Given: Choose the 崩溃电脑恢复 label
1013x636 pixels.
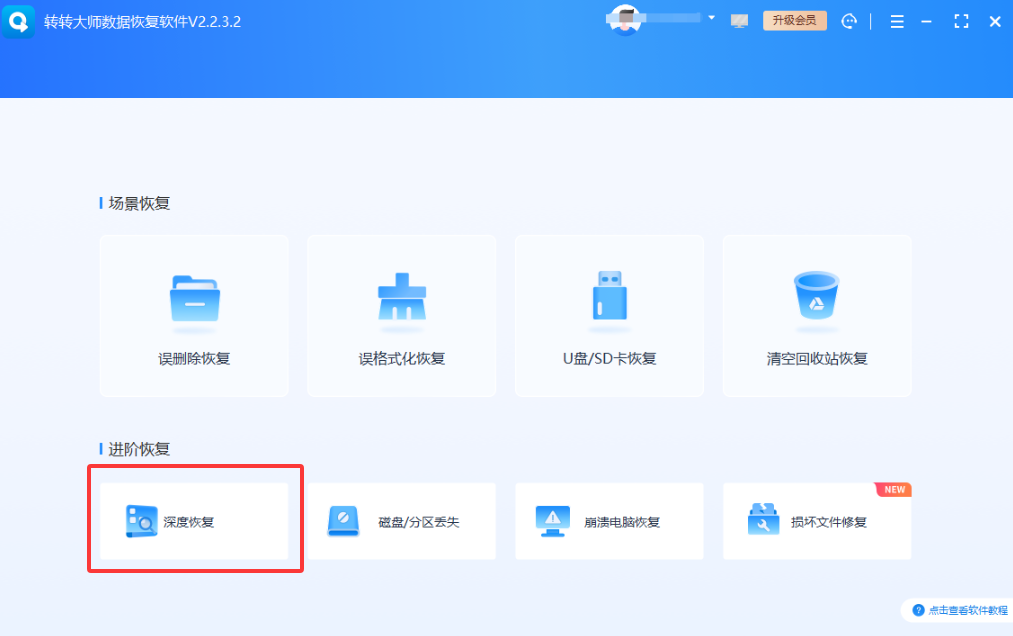Looking at the screenshot, I should [x=622, y=522].
